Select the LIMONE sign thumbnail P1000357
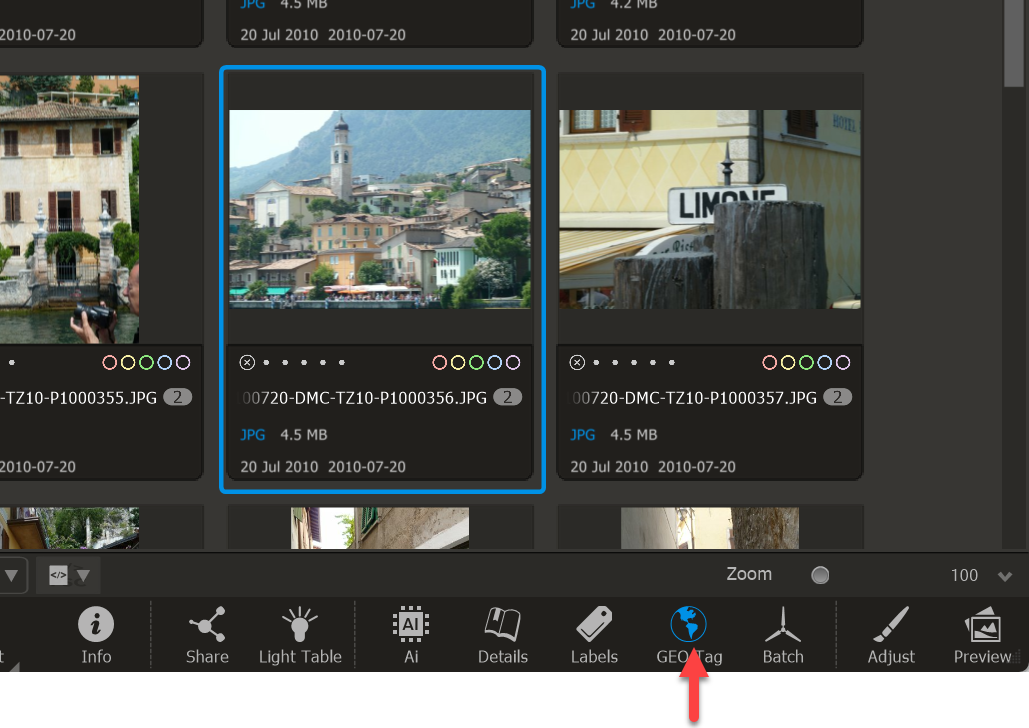 (709, 209)
